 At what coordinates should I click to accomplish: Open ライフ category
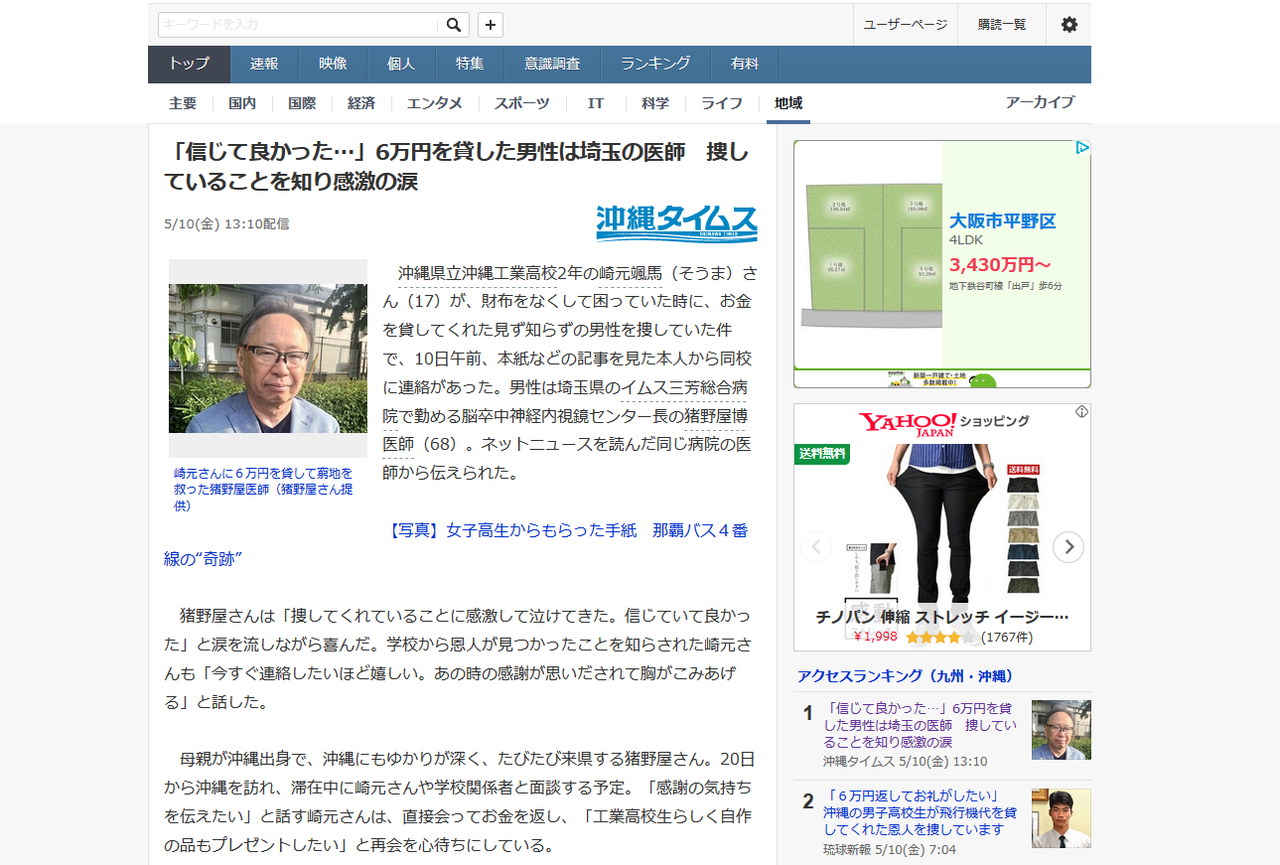coord(722,103)
